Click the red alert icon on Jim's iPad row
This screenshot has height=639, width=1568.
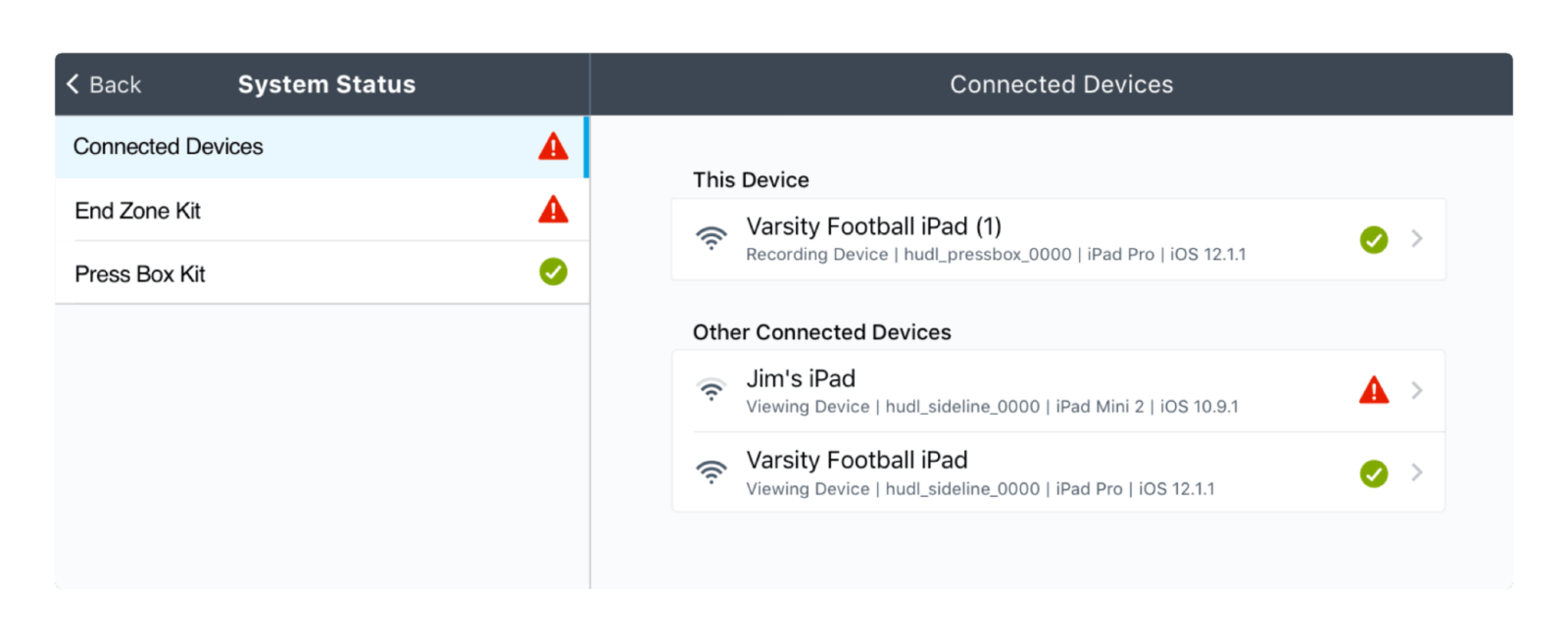pyautogui.click(x=1375, y=390)
